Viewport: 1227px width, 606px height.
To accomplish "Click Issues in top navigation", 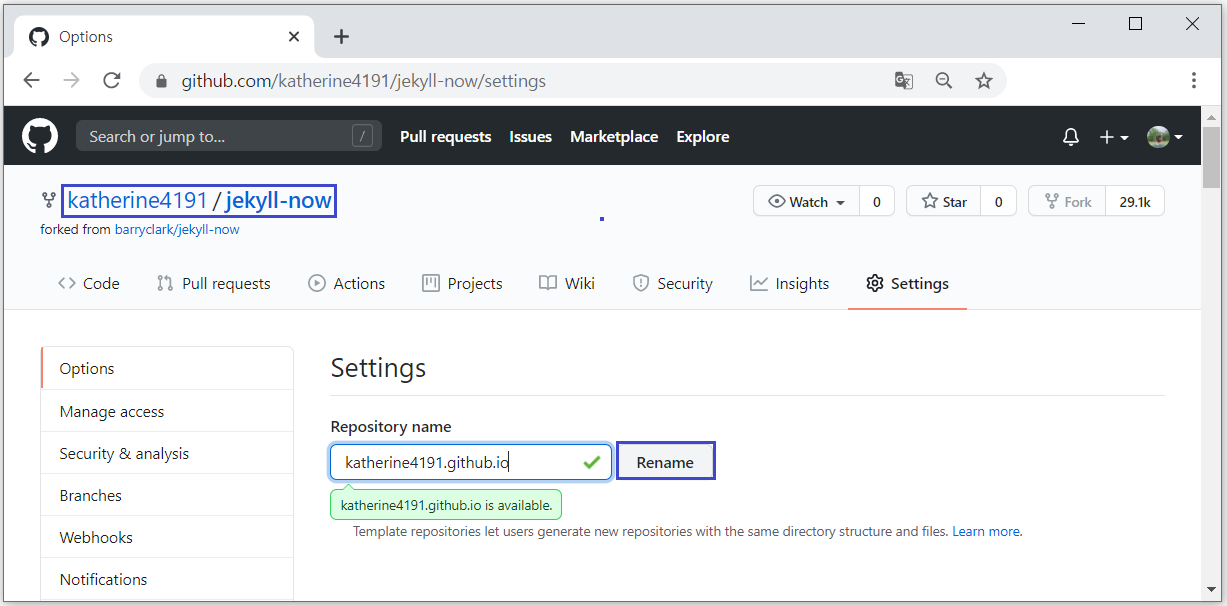I will (530, 137).
